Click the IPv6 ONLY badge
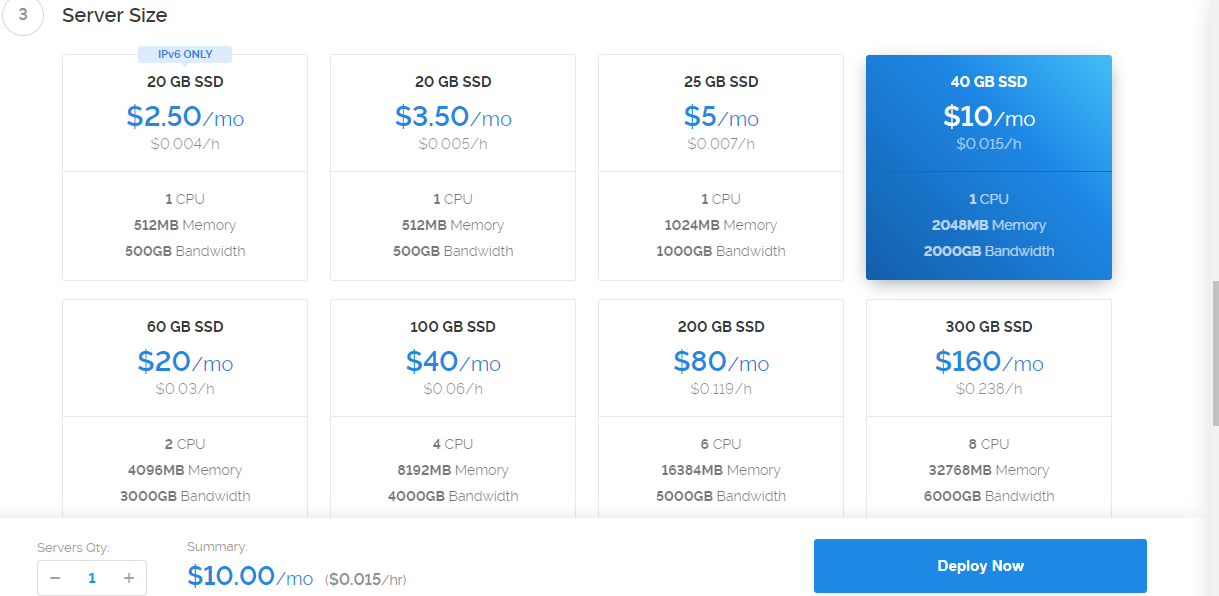This screenshot has height=596, width=1219. tap(185, 54)
